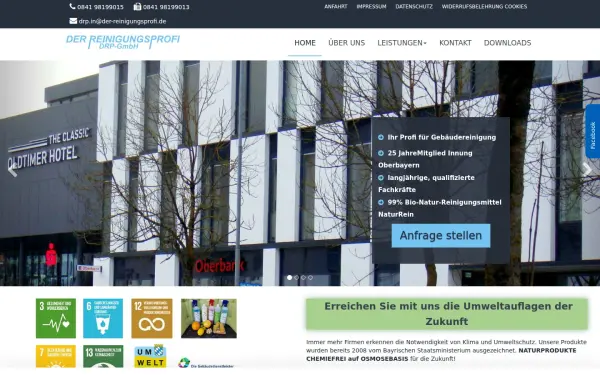Show next slide with right arrow
Image resolution: width=600 pixels, height=375 pixels.
point(587,170)
